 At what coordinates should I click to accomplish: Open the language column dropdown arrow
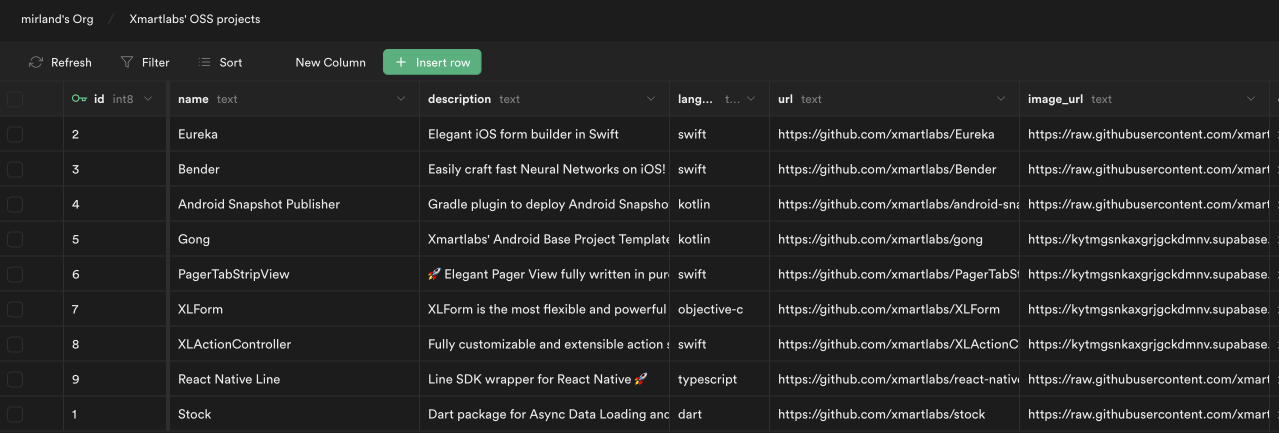pos(751,99)
